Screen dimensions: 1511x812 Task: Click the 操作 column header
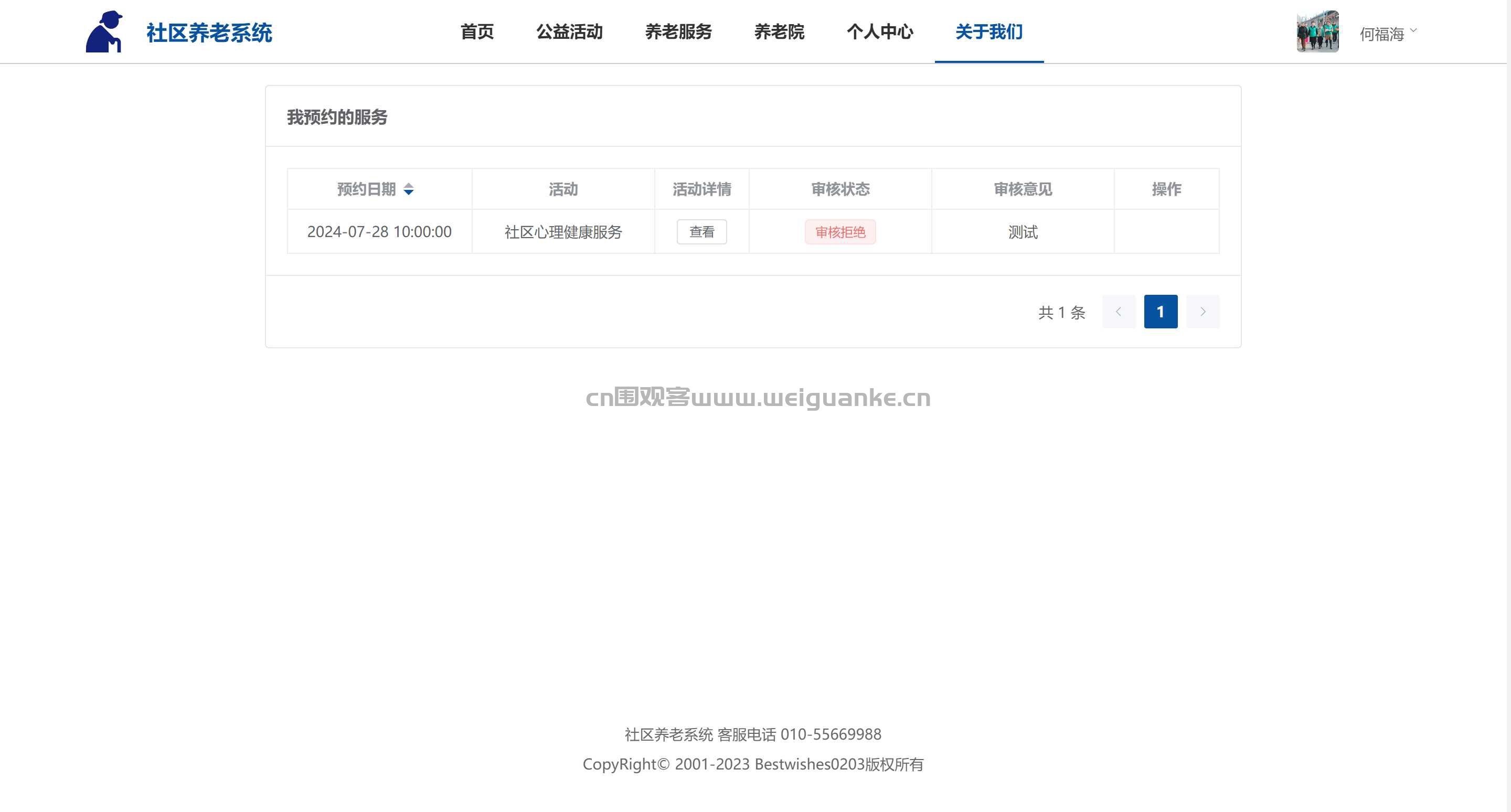[1167, 189]
